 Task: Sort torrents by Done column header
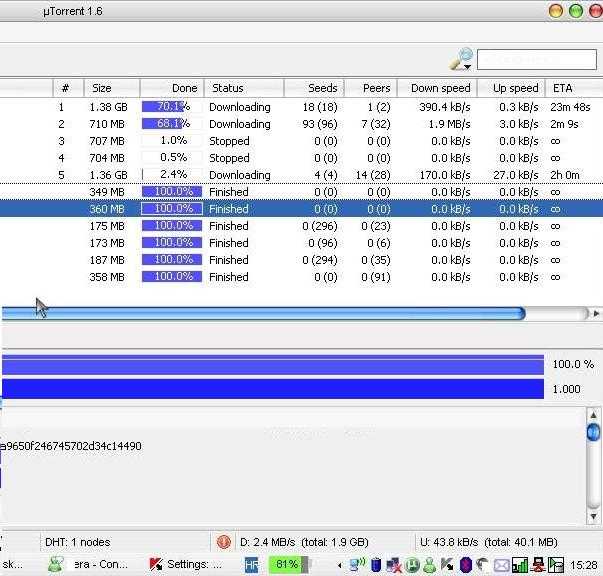172,88
